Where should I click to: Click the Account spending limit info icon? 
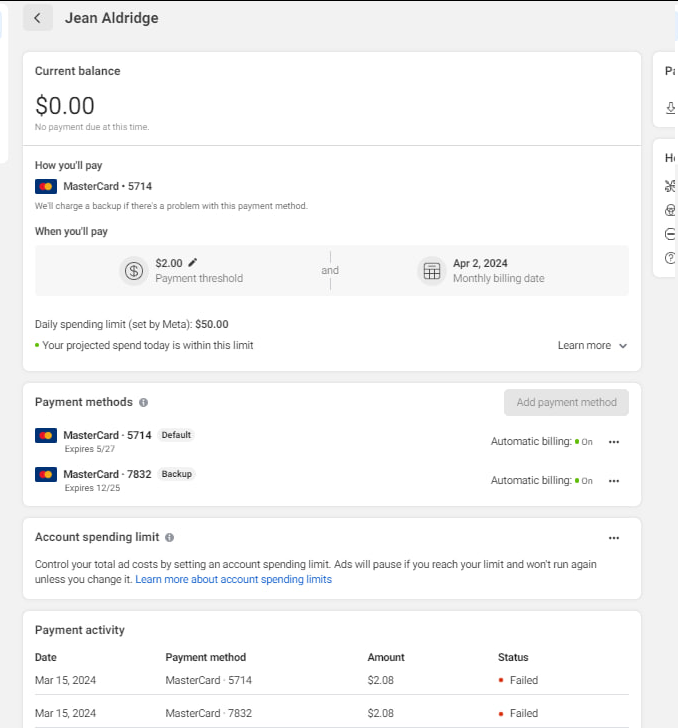point(169,538)
